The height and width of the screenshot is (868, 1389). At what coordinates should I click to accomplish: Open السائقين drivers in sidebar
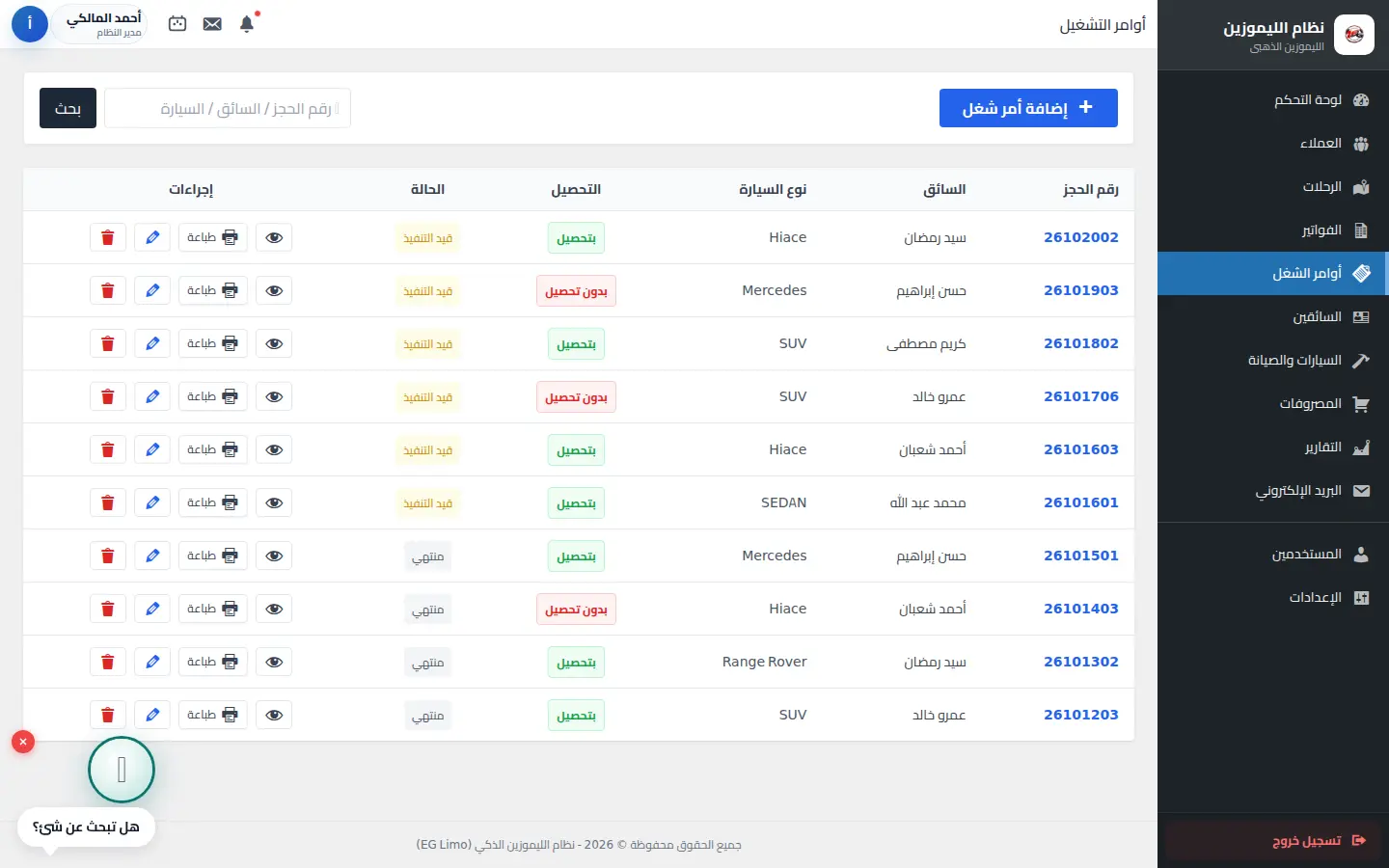point(1273,316)
